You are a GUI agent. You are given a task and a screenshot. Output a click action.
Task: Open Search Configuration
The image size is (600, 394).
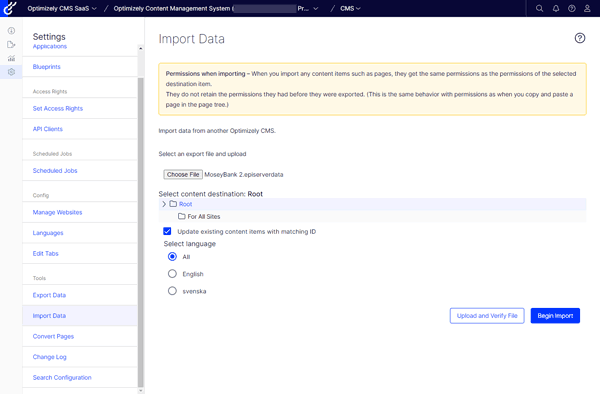point(62,378)
